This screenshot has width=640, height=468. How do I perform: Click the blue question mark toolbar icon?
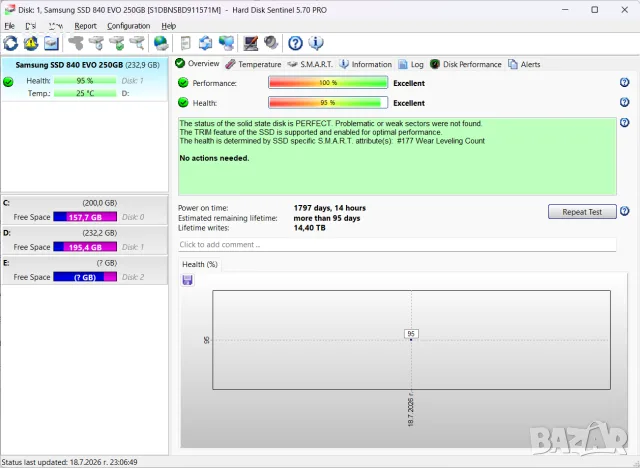click(x=295, y=43)
